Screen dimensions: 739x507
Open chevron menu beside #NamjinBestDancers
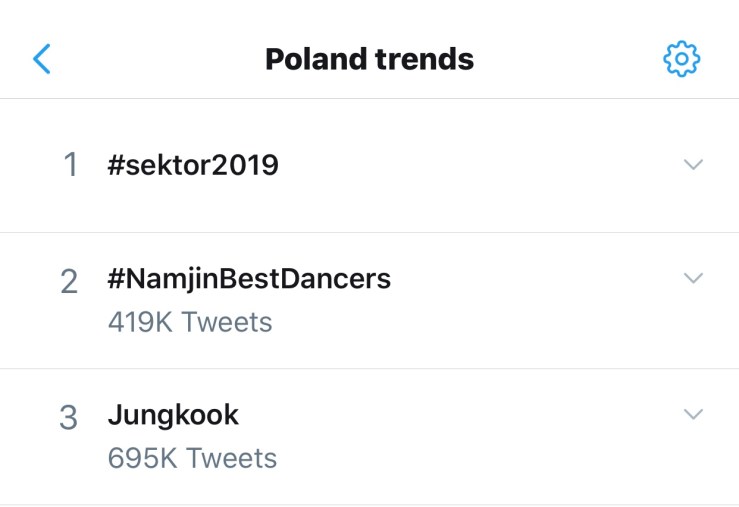[693, 278]
